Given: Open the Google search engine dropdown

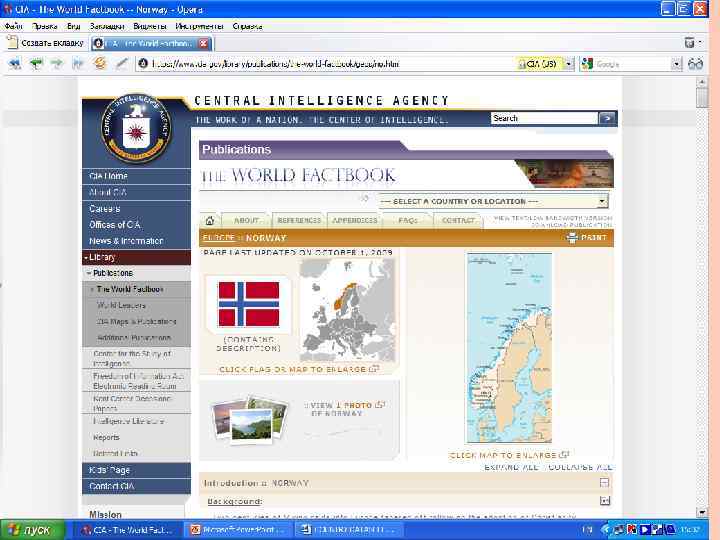Looking at the screenshot, I should 676,64.
